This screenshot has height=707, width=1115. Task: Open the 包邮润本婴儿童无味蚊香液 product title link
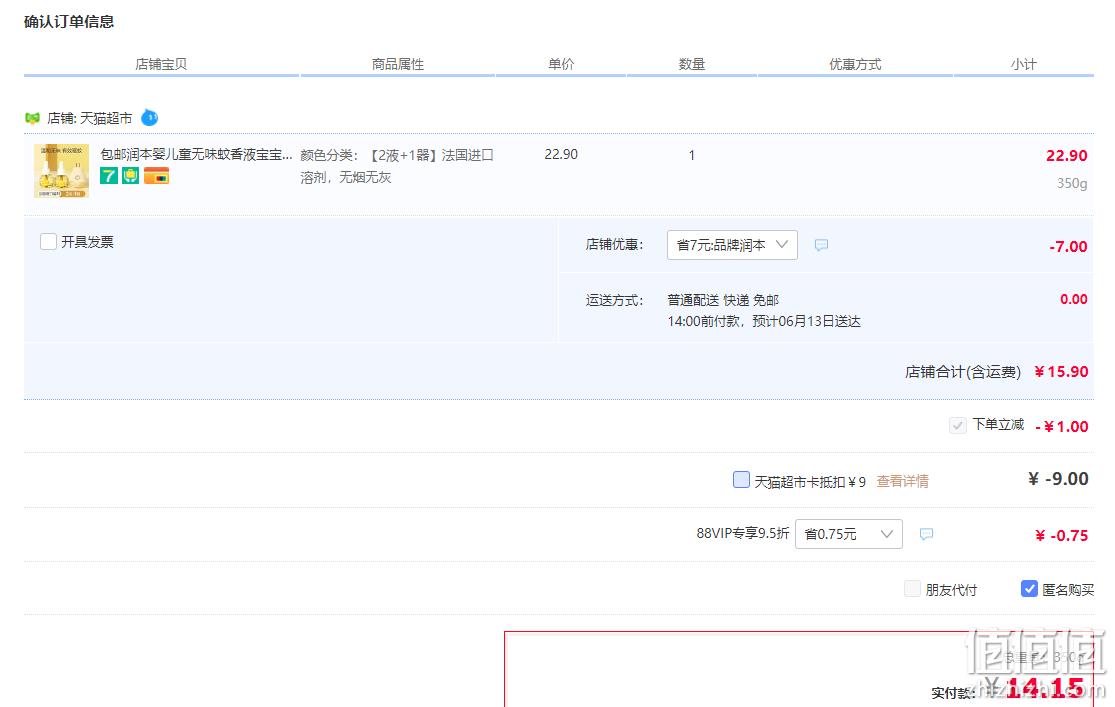pos(196,154)
